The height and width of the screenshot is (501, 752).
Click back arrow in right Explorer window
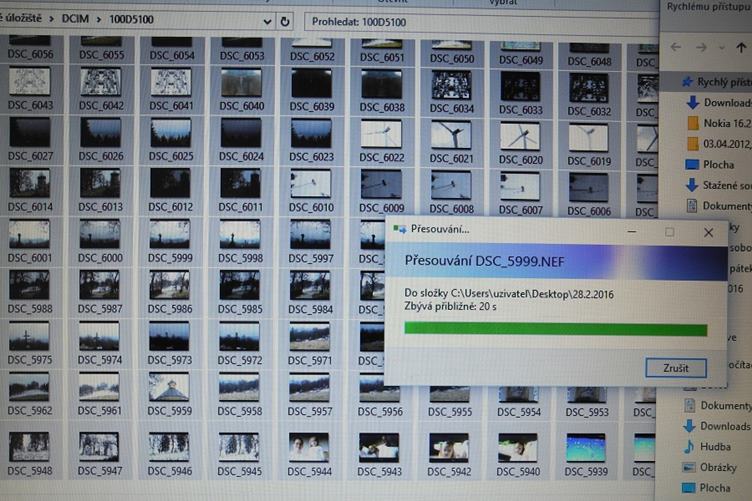[676, 47]
